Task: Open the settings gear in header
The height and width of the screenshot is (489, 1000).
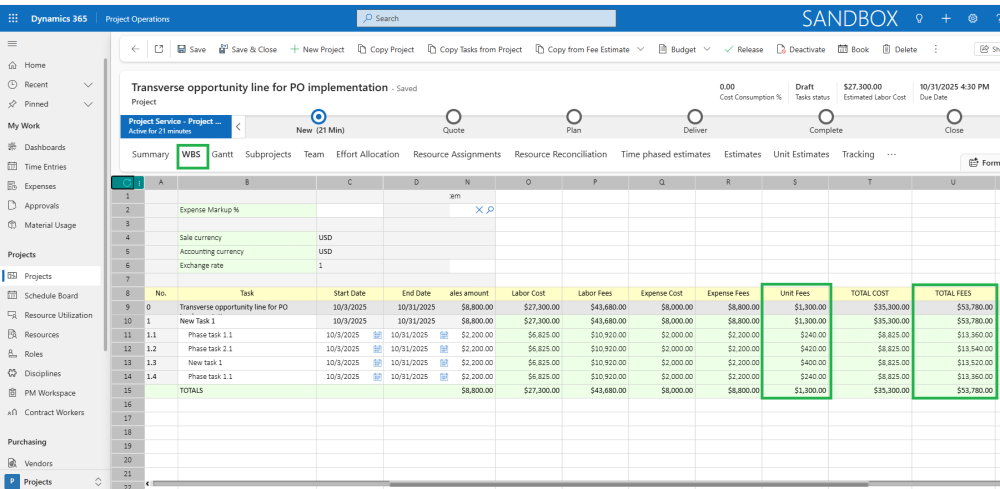Action: (972, 18)
